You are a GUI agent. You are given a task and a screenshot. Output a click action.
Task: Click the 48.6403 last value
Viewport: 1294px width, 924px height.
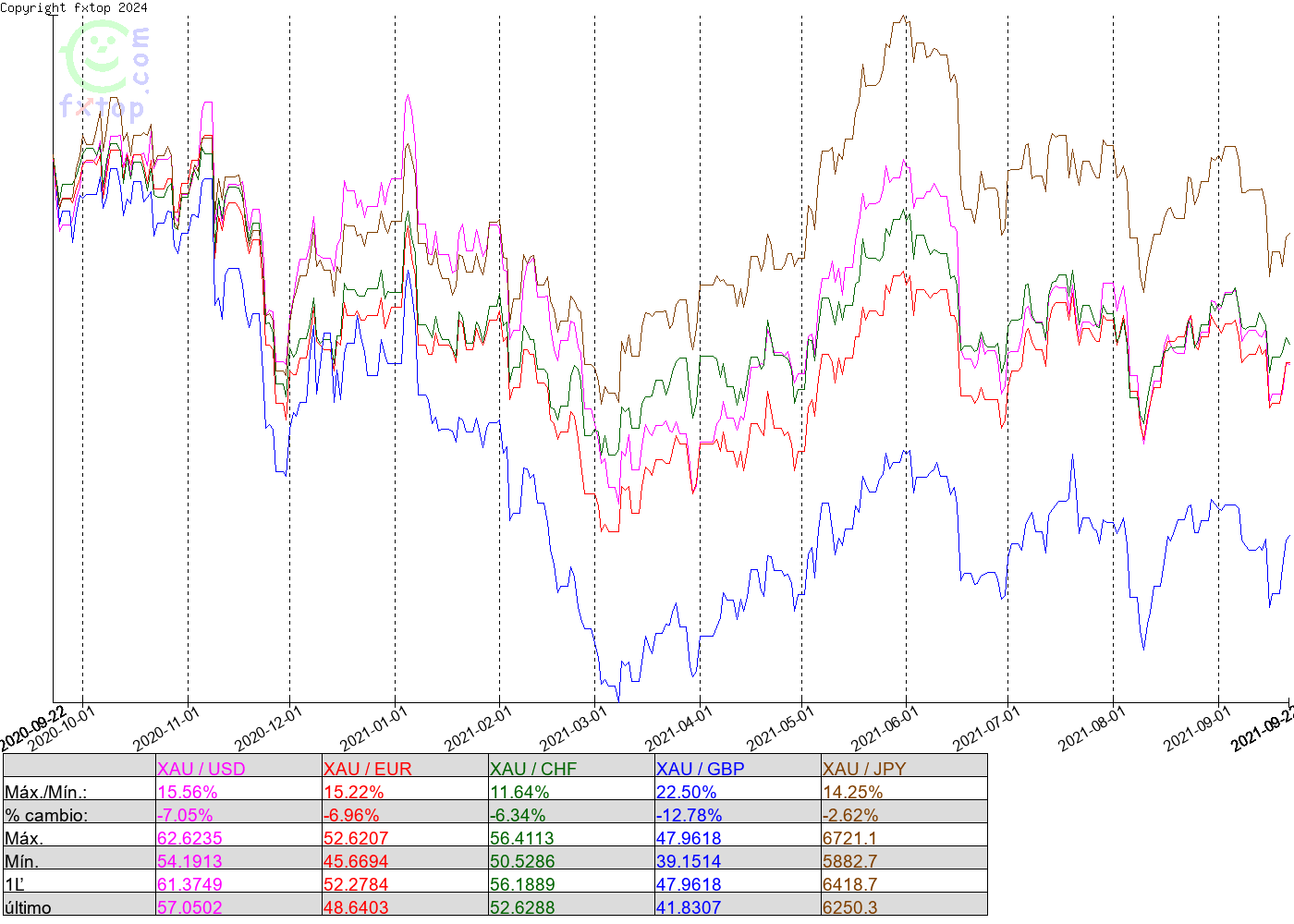click(356, 907)
